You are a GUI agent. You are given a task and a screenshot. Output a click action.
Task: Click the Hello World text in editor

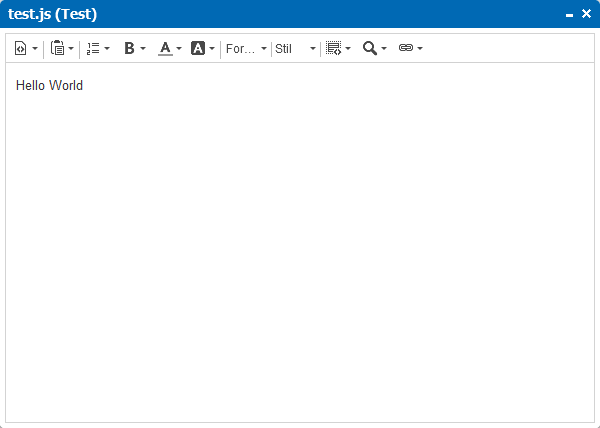[49, 85]
